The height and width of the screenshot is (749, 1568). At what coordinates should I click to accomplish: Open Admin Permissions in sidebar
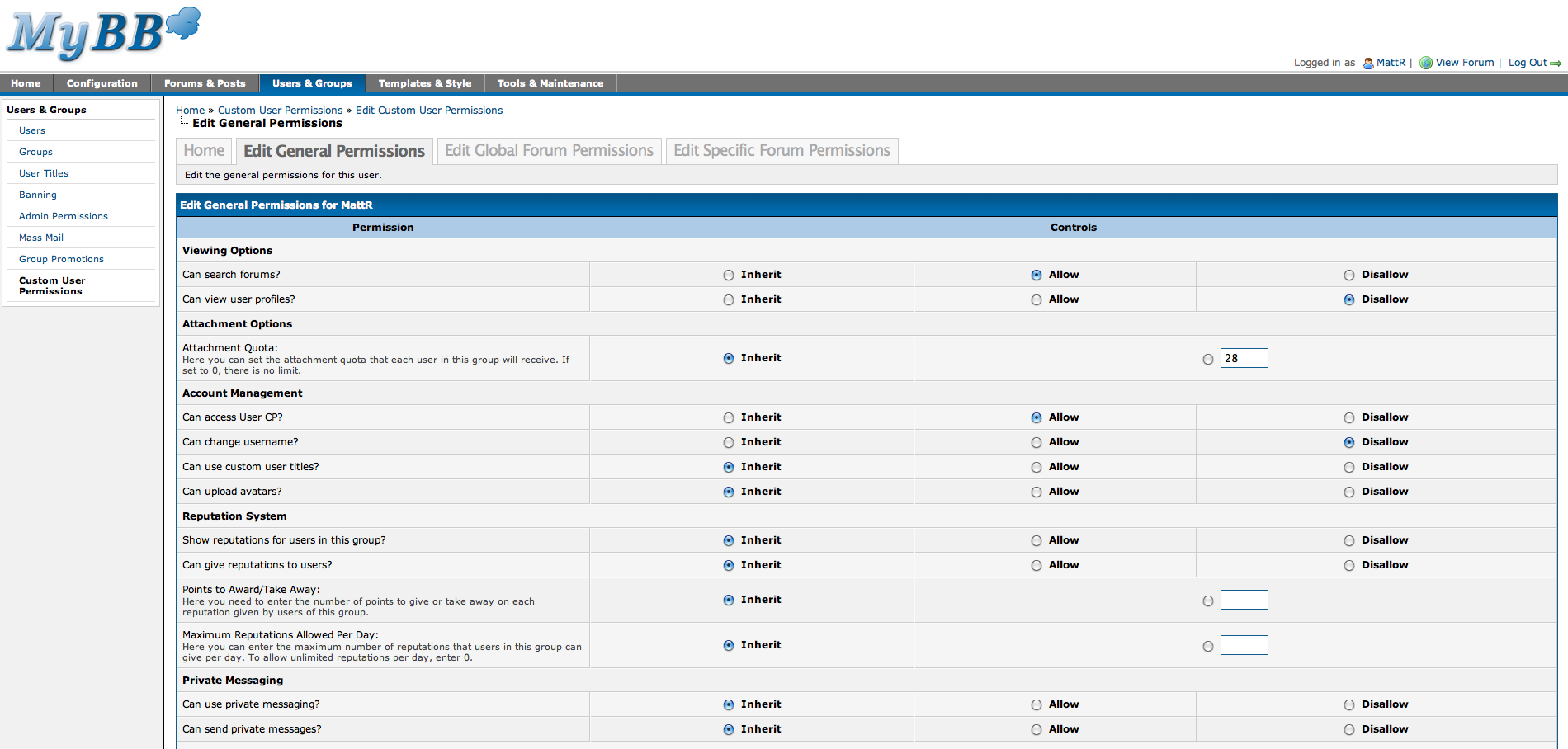pos(64,216)
